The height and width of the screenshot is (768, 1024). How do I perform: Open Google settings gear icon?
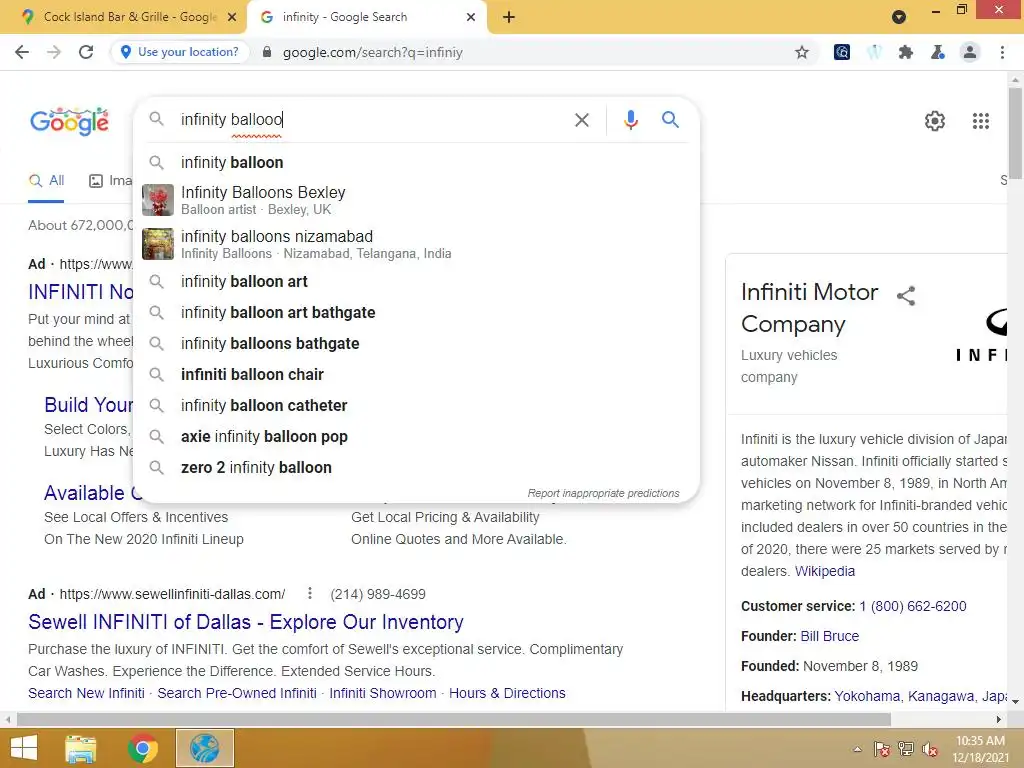(x=935, y=121)
